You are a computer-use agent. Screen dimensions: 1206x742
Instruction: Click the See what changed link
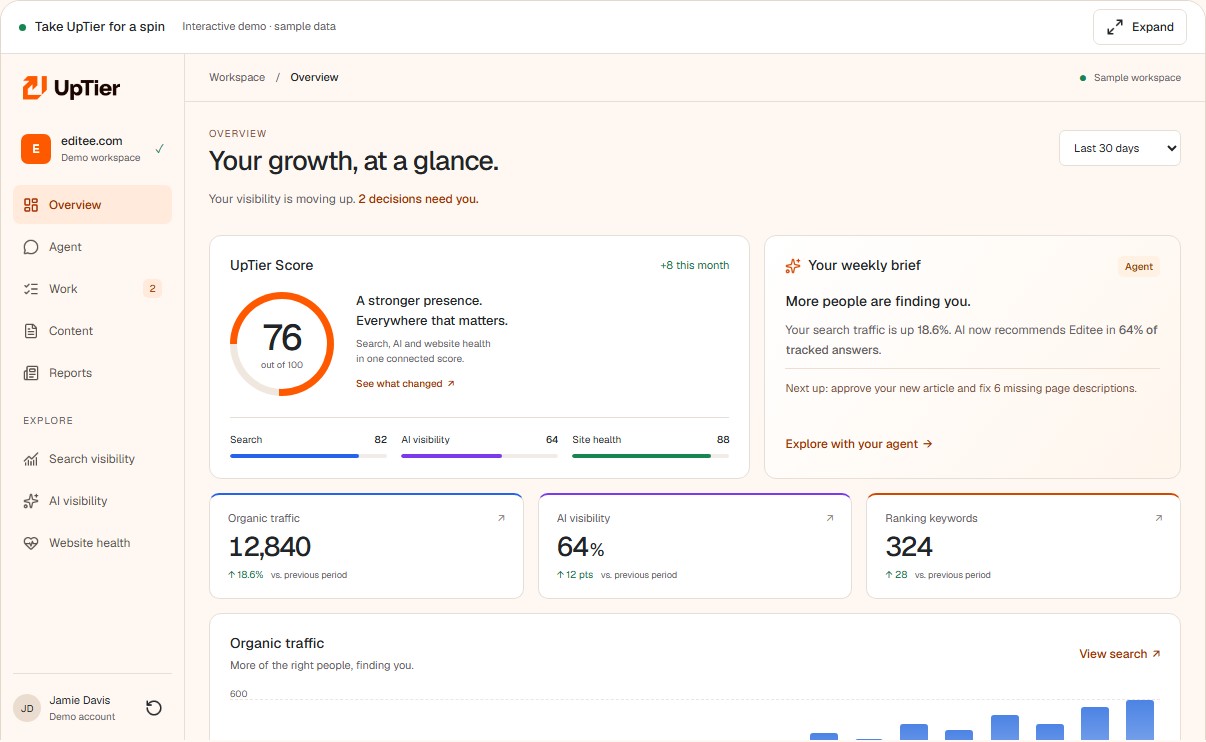click(x=405, y=384)
